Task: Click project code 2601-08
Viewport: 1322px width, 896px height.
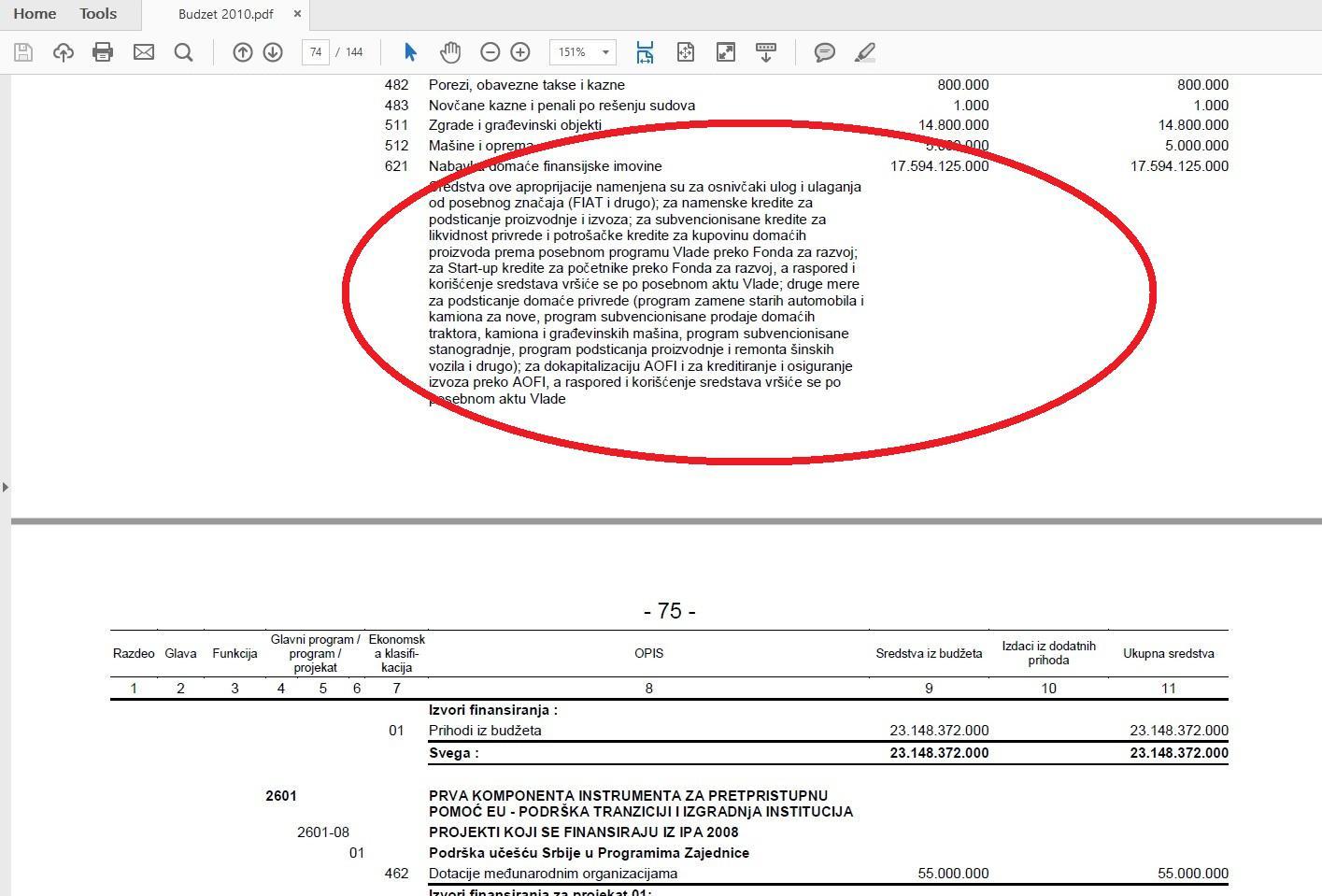Action: tap(323, 832)
